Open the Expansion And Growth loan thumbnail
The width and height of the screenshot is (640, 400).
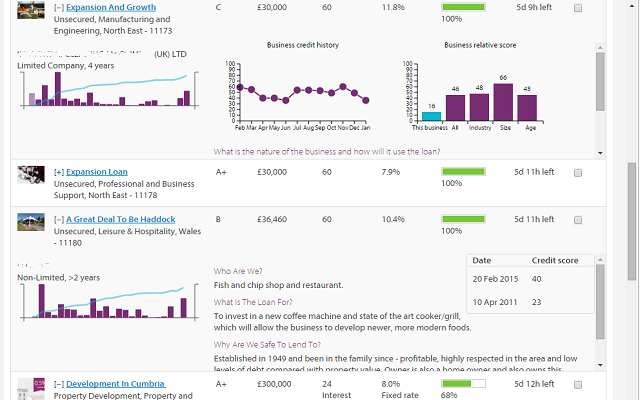32,12
